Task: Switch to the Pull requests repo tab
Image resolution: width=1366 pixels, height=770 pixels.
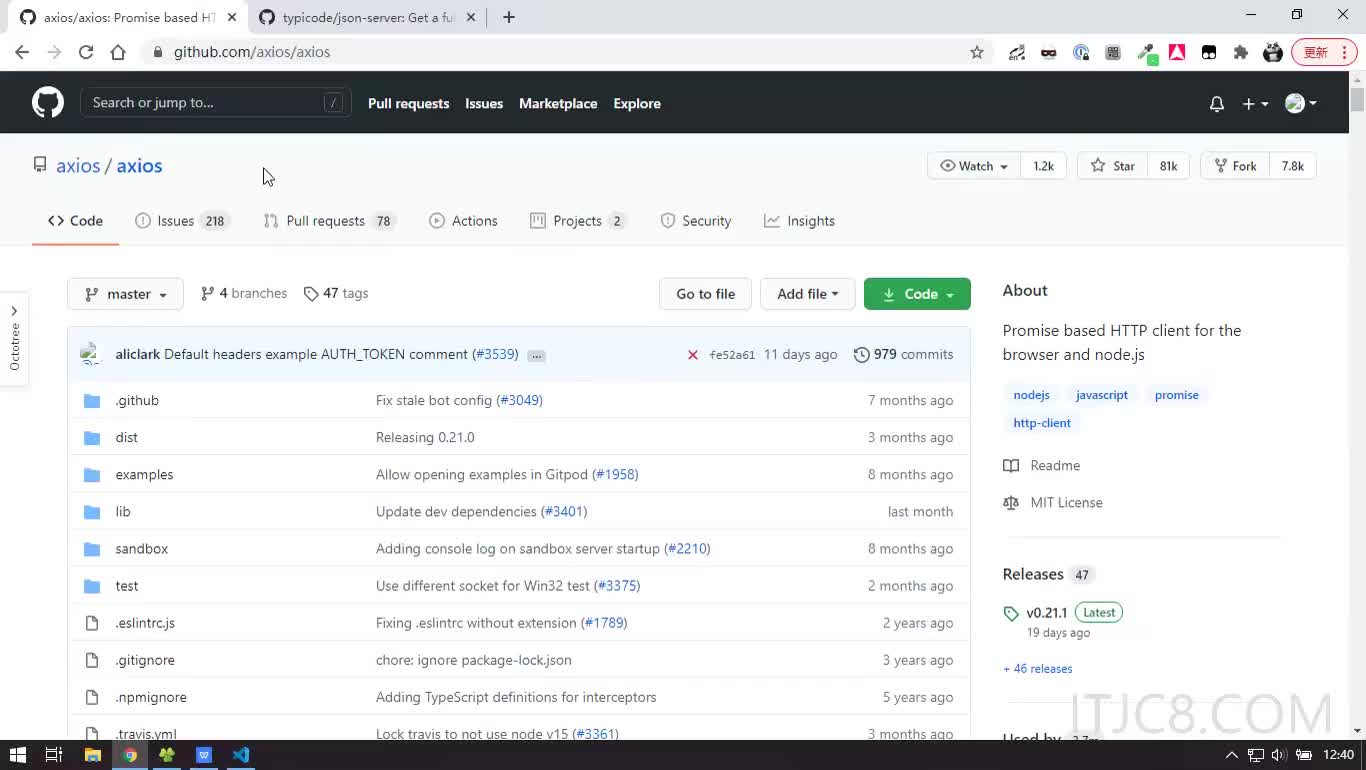Action: point(330,221)
